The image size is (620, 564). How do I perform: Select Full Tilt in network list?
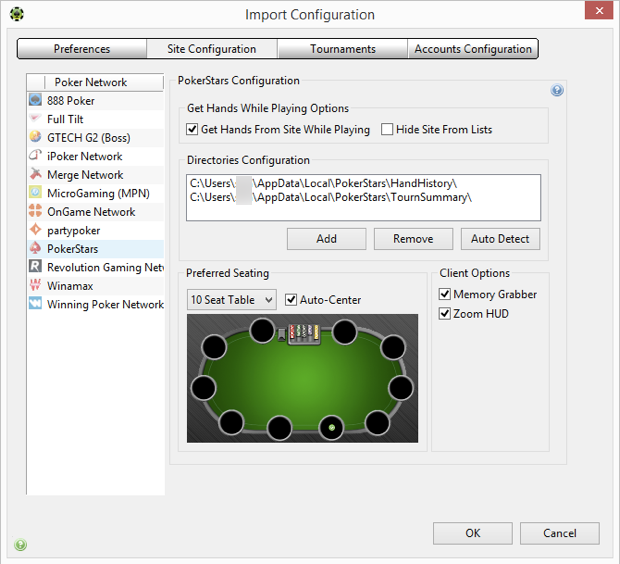tap(96, 119)
